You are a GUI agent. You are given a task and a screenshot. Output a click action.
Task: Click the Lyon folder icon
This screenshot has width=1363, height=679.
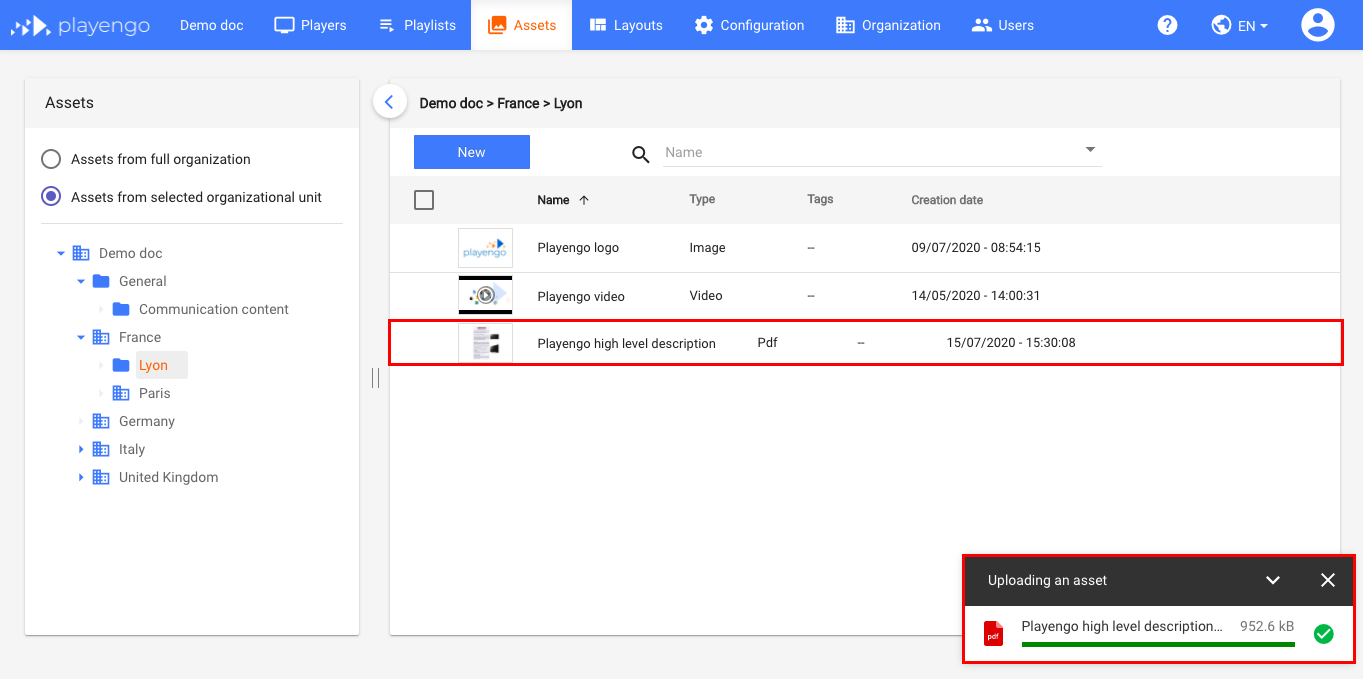(121, 365)
